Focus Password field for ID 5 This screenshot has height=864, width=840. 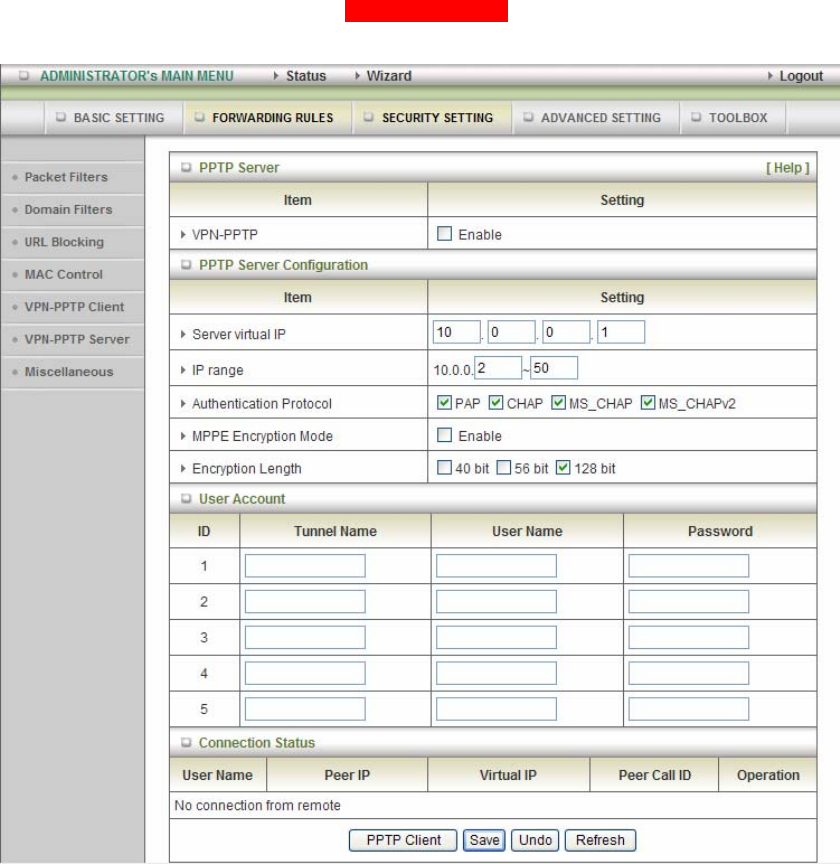pyautogui.click(x=688, y=709)
